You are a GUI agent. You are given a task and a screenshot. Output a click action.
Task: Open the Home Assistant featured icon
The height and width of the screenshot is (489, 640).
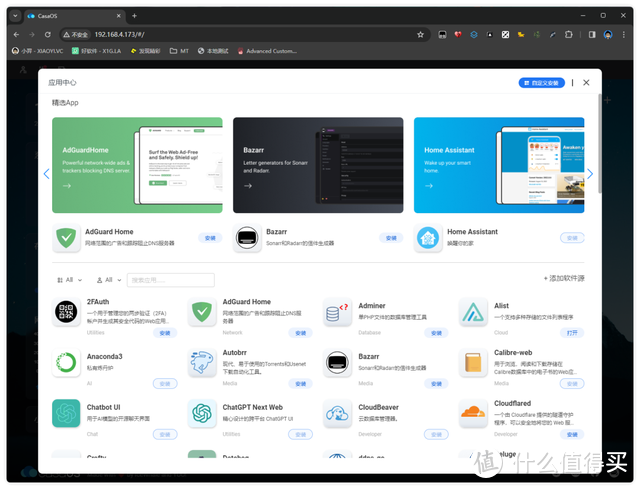428,238
